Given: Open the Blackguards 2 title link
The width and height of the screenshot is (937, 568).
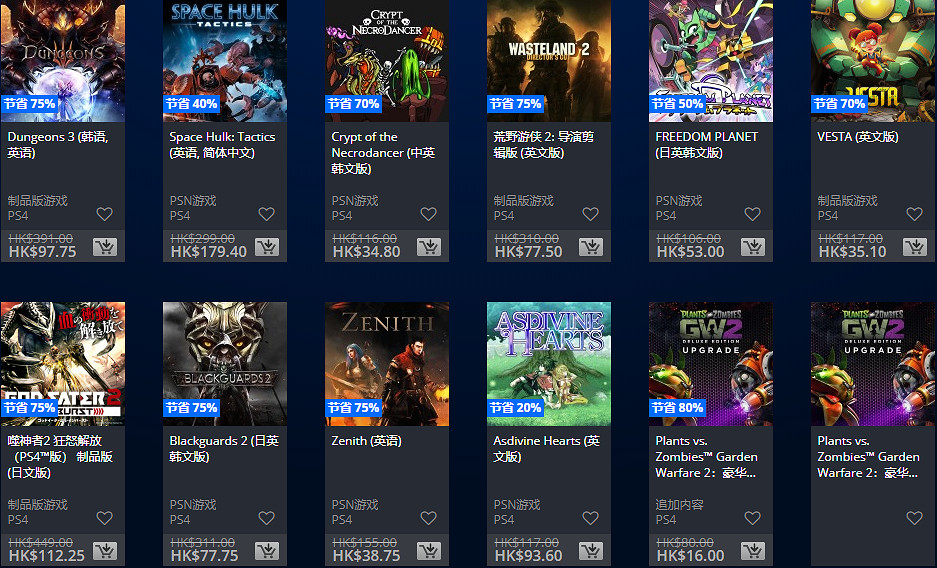Looking at the screenshot, I should point(224,449).
